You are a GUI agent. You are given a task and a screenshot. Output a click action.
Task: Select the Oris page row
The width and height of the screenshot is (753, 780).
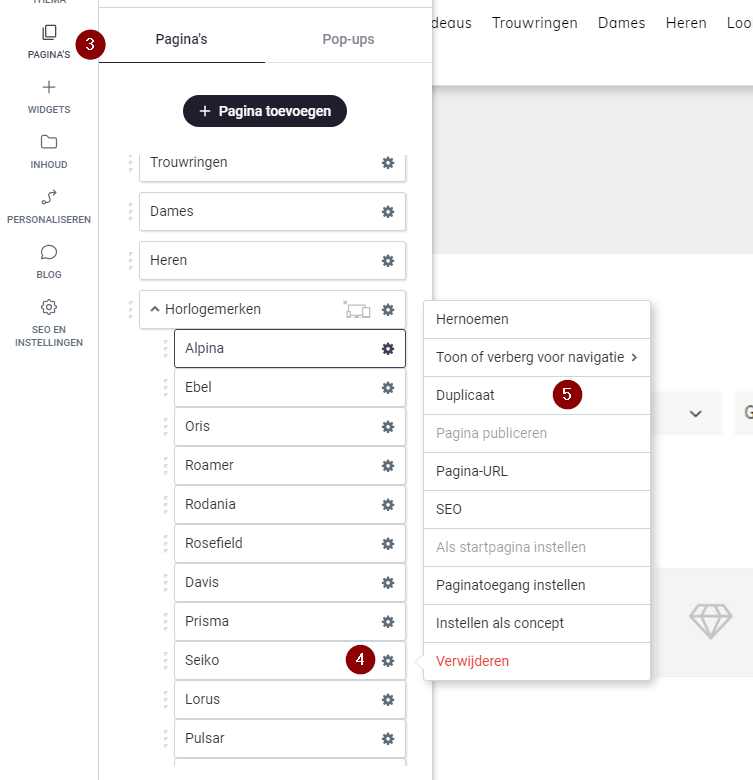[x=290, y=427]
